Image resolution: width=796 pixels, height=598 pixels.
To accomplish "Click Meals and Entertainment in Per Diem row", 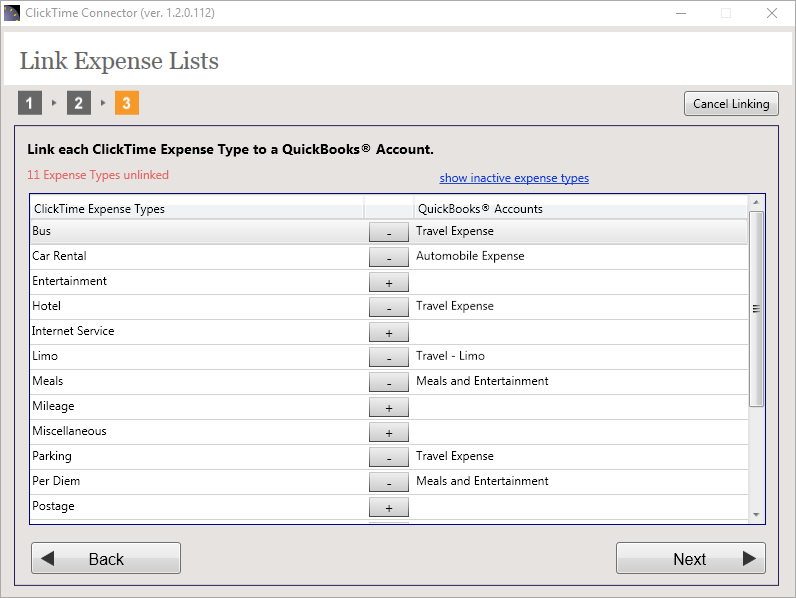I will [x=482, y=481].
